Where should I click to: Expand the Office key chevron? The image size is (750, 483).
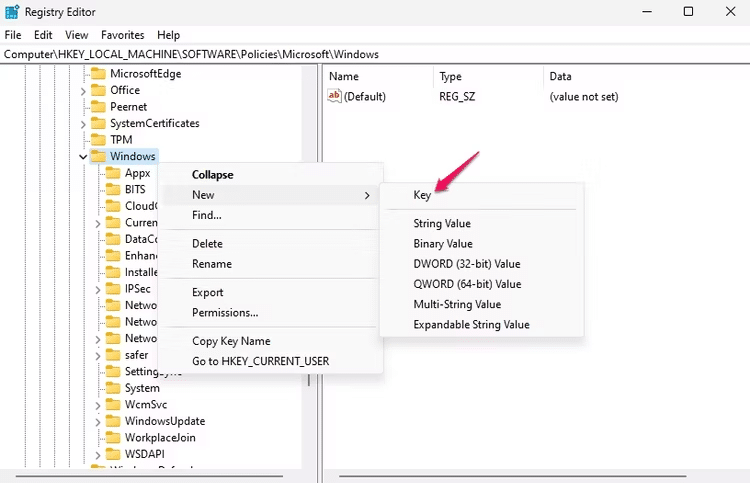[x=83, y=91]
